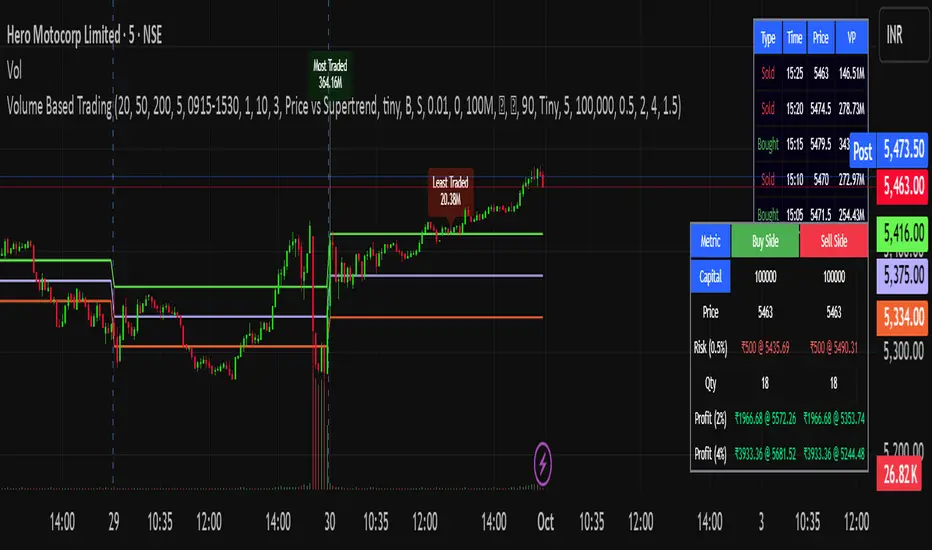
Task: Select the Sold 15:10 row type cell
Action: (x=768, y=180)
